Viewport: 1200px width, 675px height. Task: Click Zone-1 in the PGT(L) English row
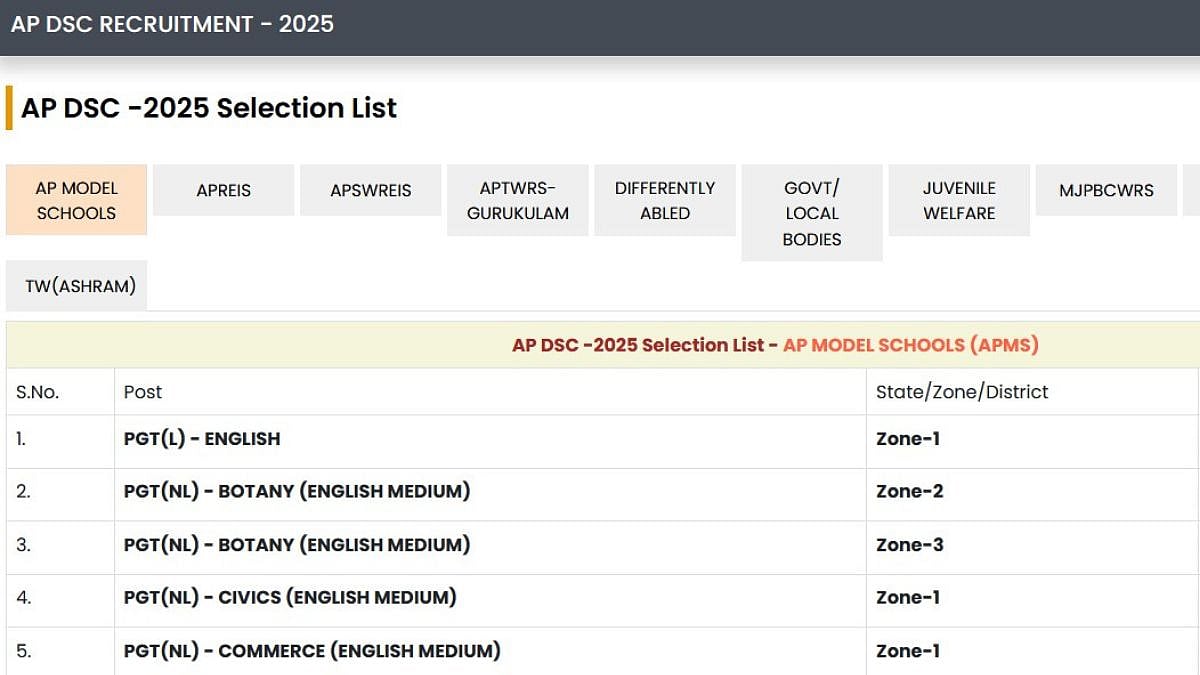(x=908, y=439)
